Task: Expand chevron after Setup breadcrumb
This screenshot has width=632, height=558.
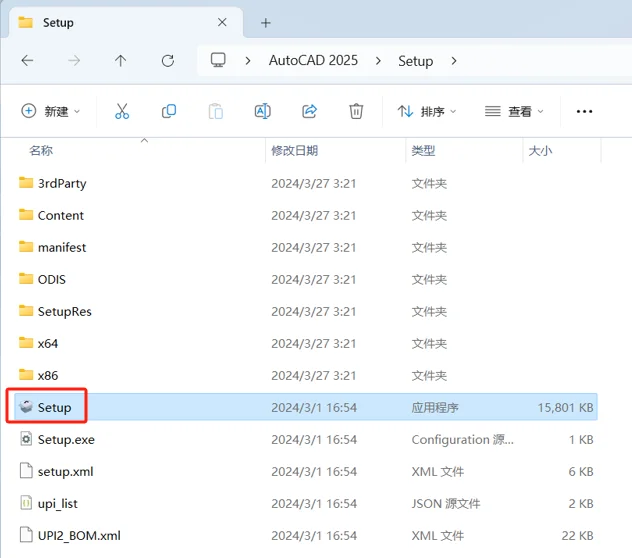Action: 454,61
